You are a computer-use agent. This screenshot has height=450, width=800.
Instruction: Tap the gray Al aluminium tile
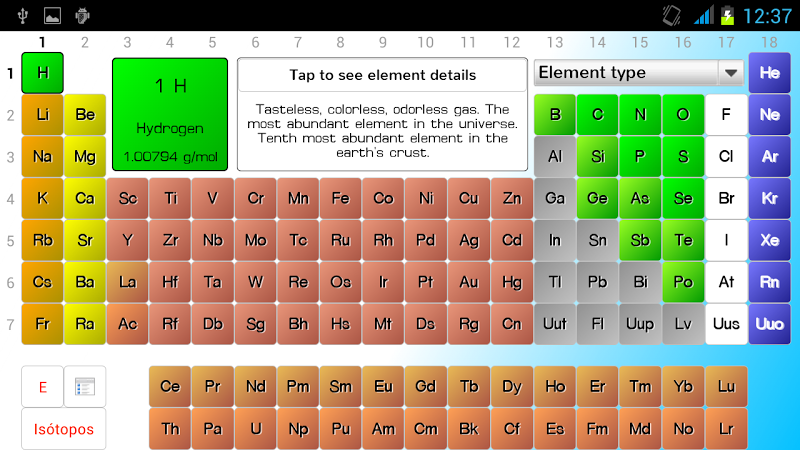pos(554,157)
